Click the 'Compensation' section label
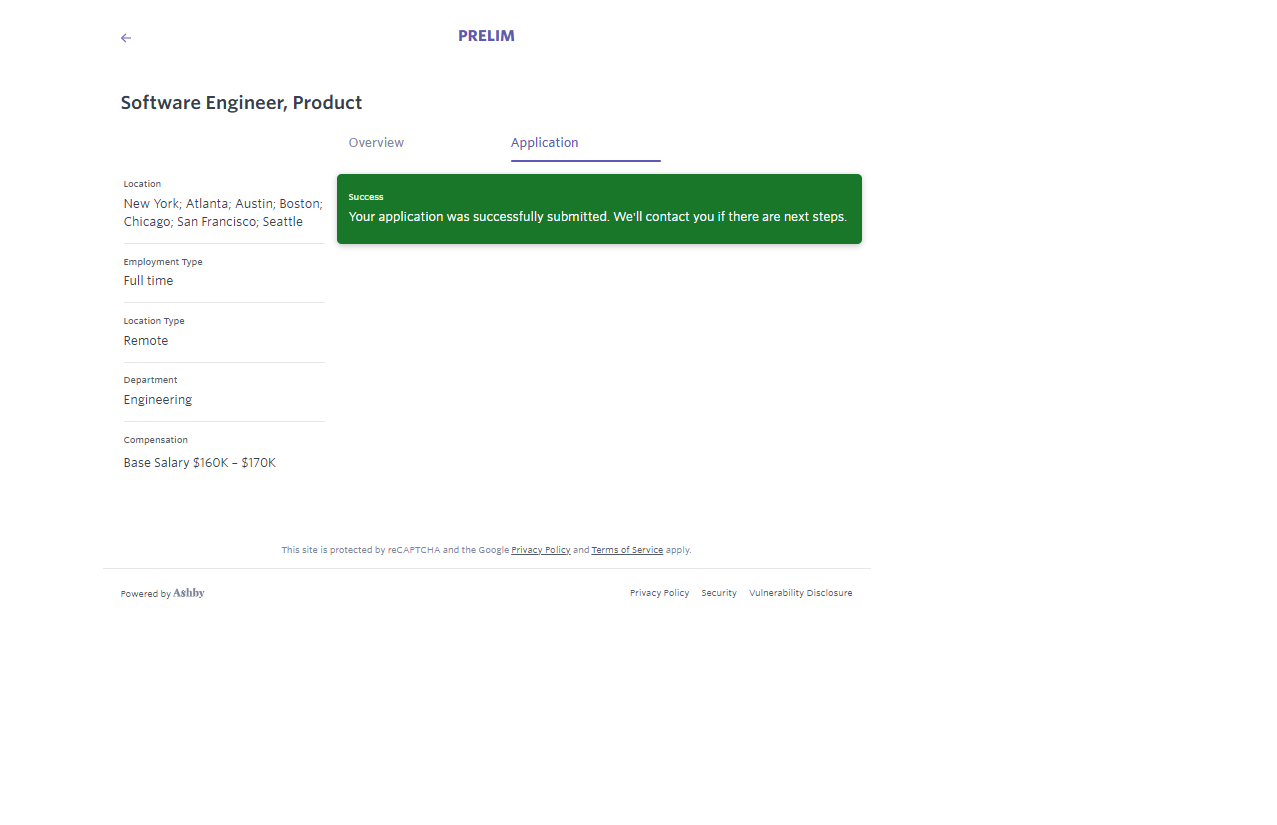1277x825 pixels. pyautogui.click(x=155, y=440)
